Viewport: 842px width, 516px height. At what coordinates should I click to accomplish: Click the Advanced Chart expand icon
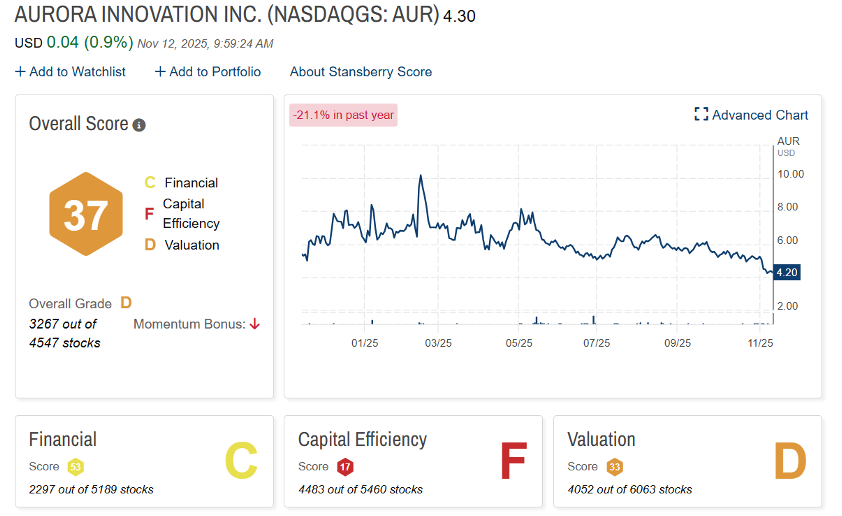pyautogui.click(x=701, y=115)
